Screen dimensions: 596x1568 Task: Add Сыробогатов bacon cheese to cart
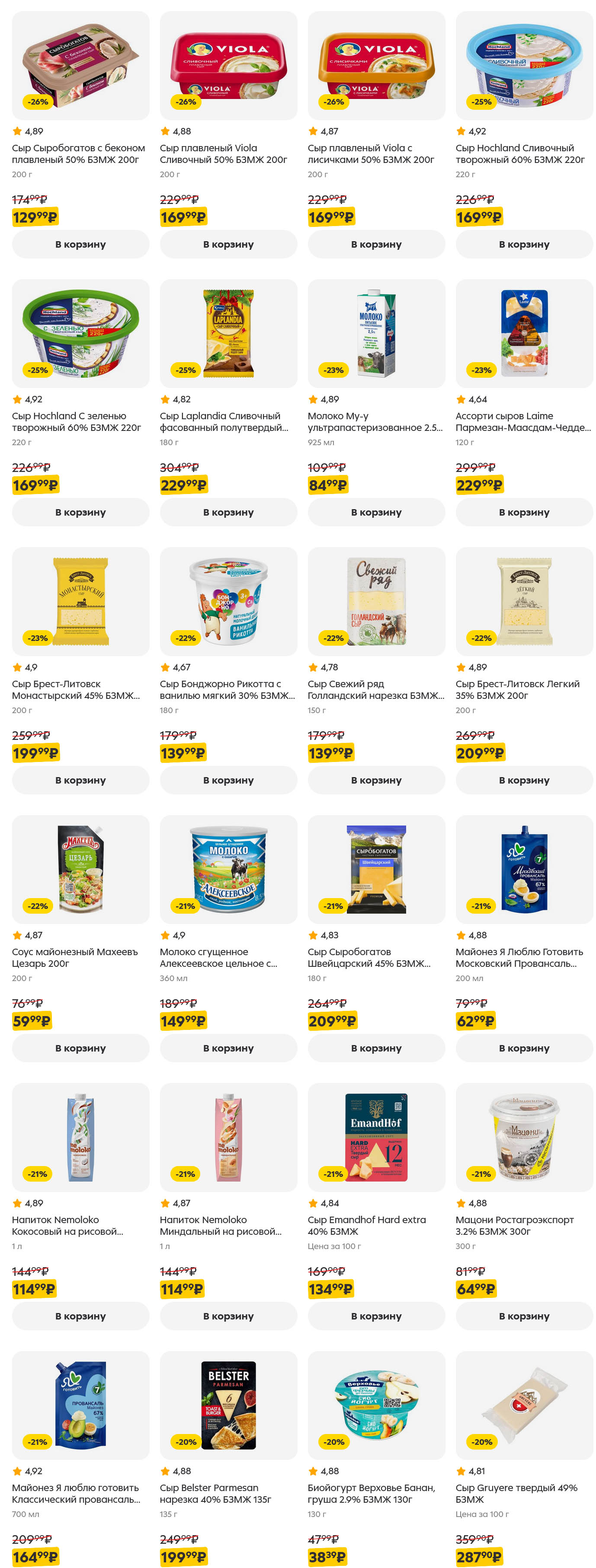pyautogui.click(x=80, y=244)
